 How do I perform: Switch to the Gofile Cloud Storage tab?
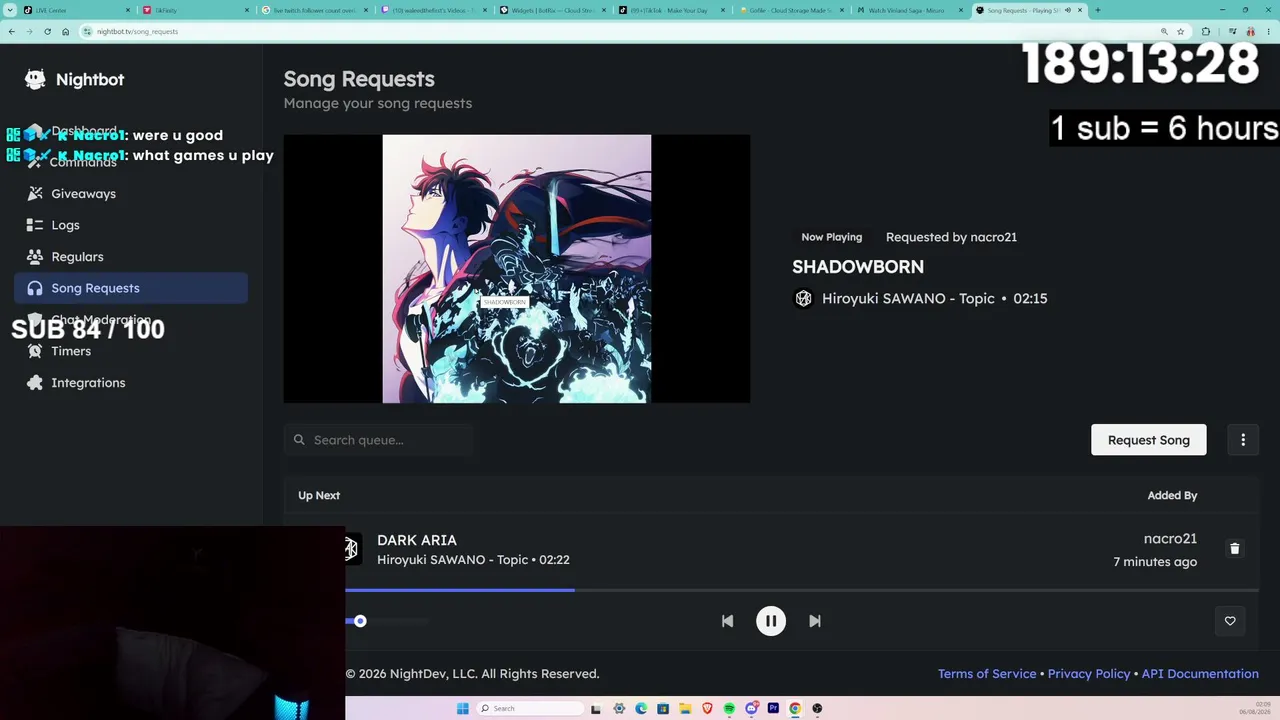pos(790,10)
